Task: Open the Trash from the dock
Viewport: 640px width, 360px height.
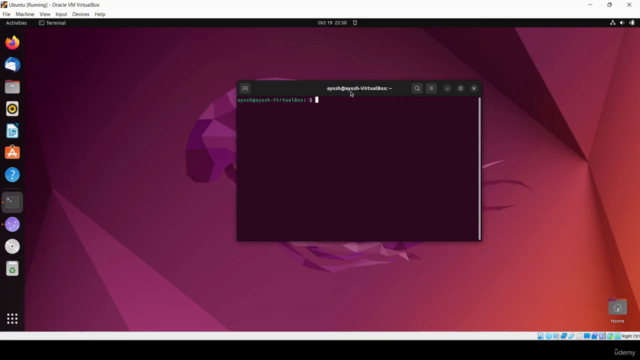Action: point(12,269)
